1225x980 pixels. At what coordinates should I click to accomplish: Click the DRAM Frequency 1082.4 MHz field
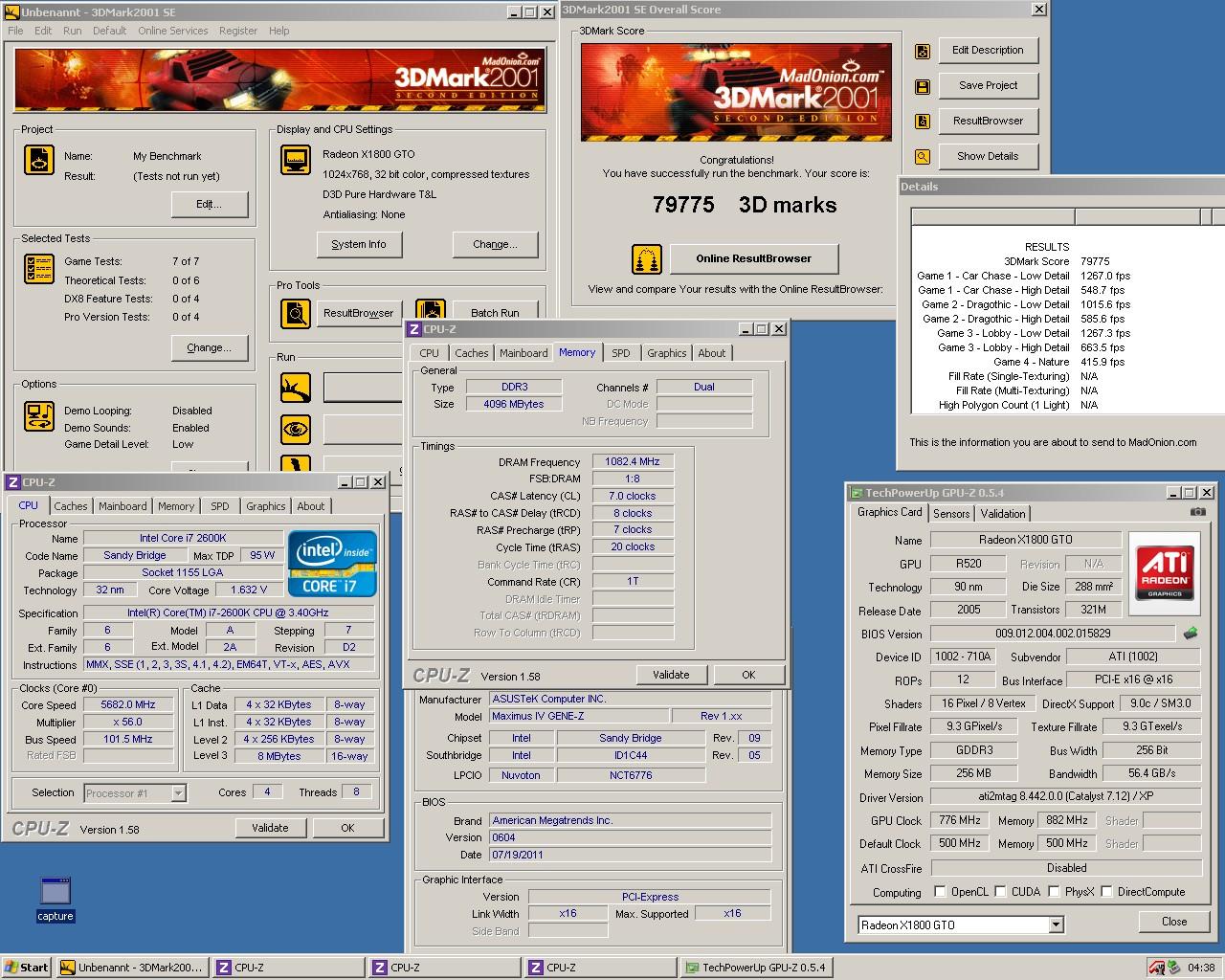pos(633,461)
